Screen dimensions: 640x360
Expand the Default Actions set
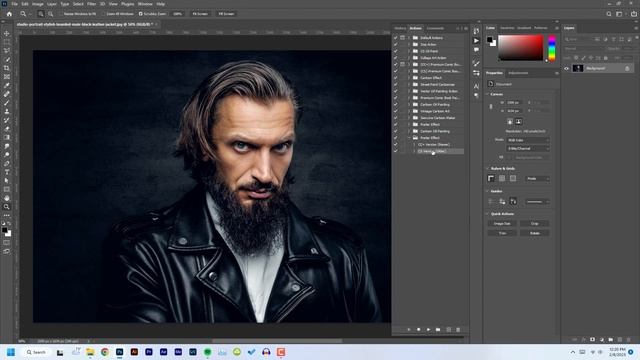tap(409, 38)
